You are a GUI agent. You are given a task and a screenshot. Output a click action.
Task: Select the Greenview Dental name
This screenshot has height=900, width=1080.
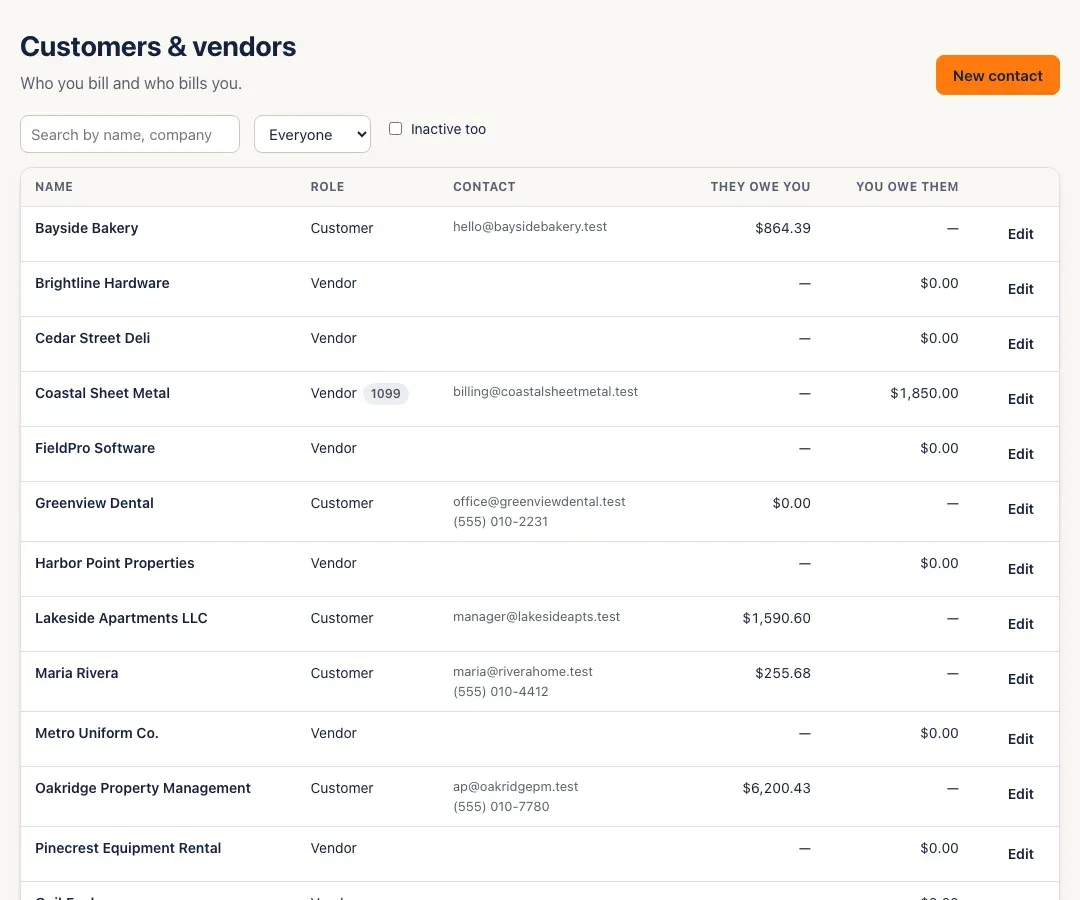[94, 503]
